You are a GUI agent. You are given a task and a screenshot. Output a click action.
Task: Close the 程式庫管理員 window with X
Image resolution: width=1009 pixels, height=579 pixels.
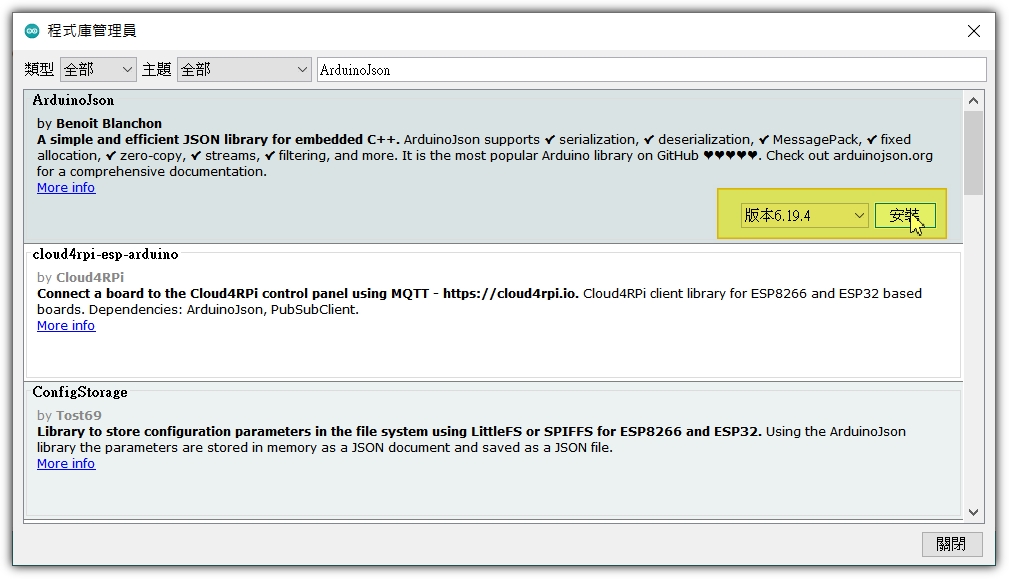tap(973, 31)
